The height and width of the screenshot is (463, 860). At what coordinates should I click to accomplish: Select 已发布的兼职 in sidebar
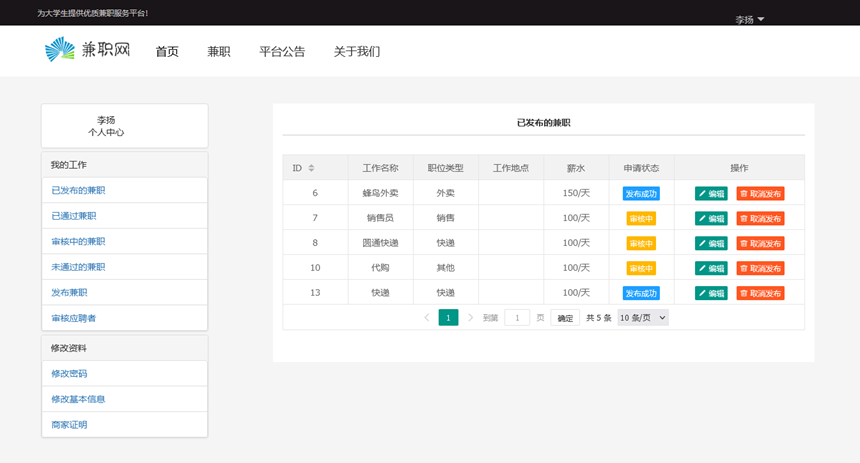(78, 190)
